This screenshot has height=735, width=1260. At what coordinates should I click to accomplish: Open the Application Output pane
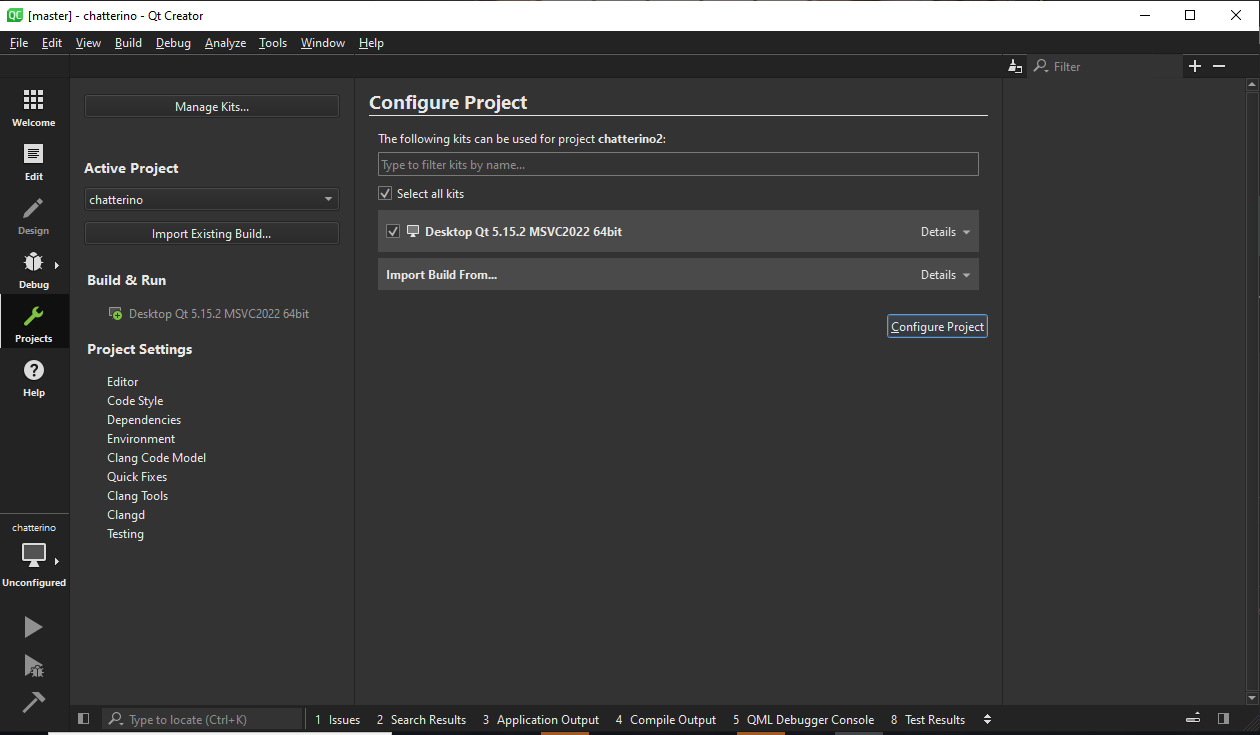(x=540, y=720)
